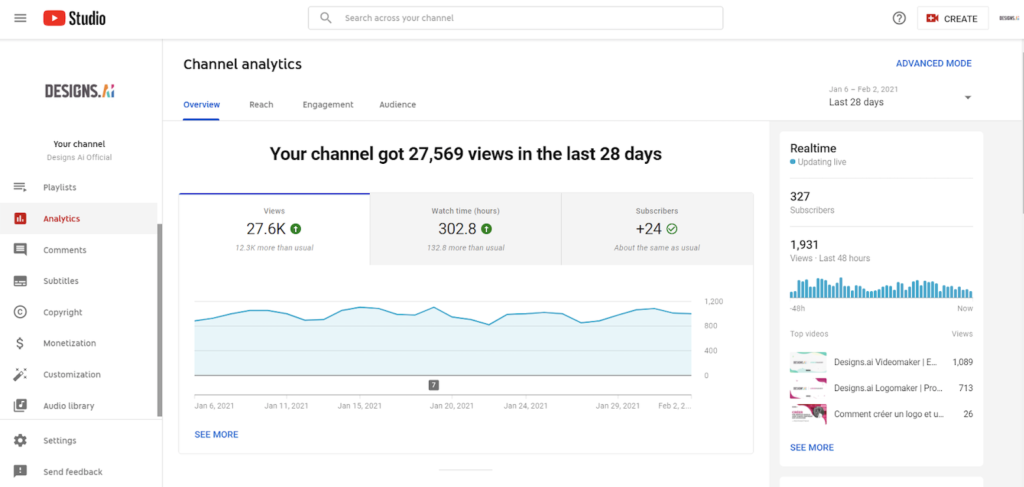
Task: Switch to the Reach tab
Action: (x=261, y=105)
